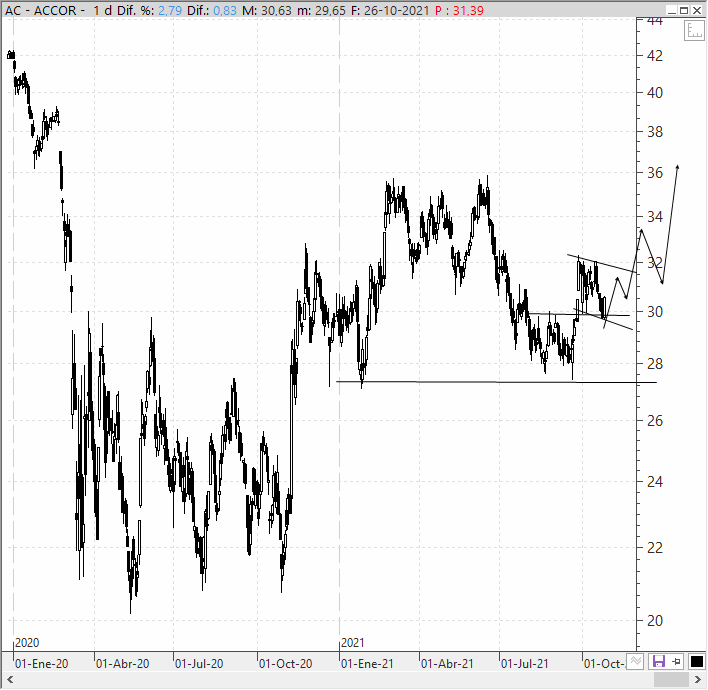
Task: Click the red price value 31,39
Action: [468, 10]
